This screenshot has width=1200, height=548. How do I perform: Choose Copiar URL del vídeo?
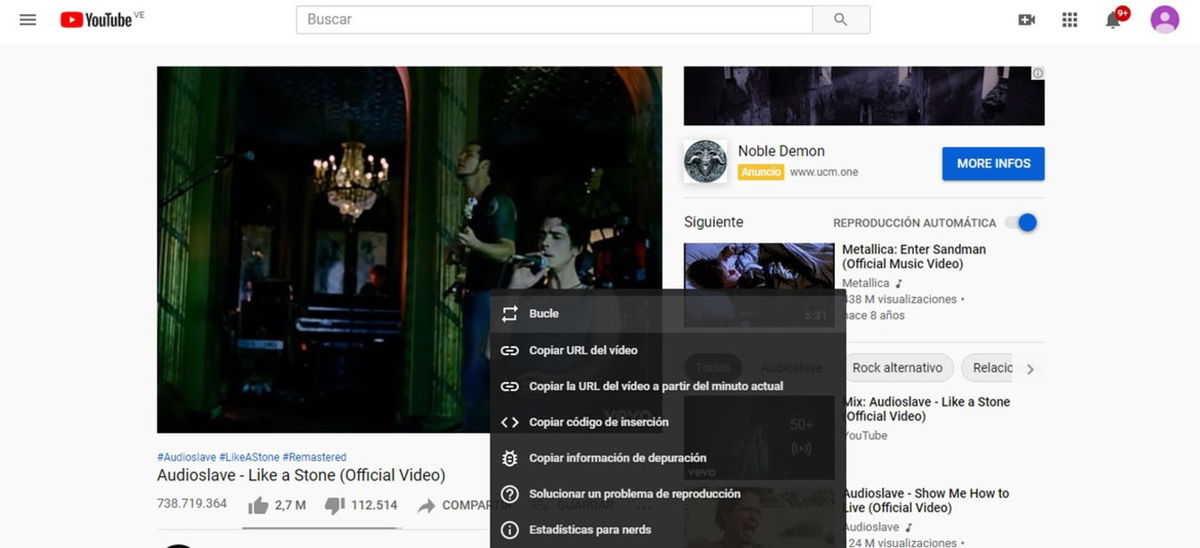[668, 350]
